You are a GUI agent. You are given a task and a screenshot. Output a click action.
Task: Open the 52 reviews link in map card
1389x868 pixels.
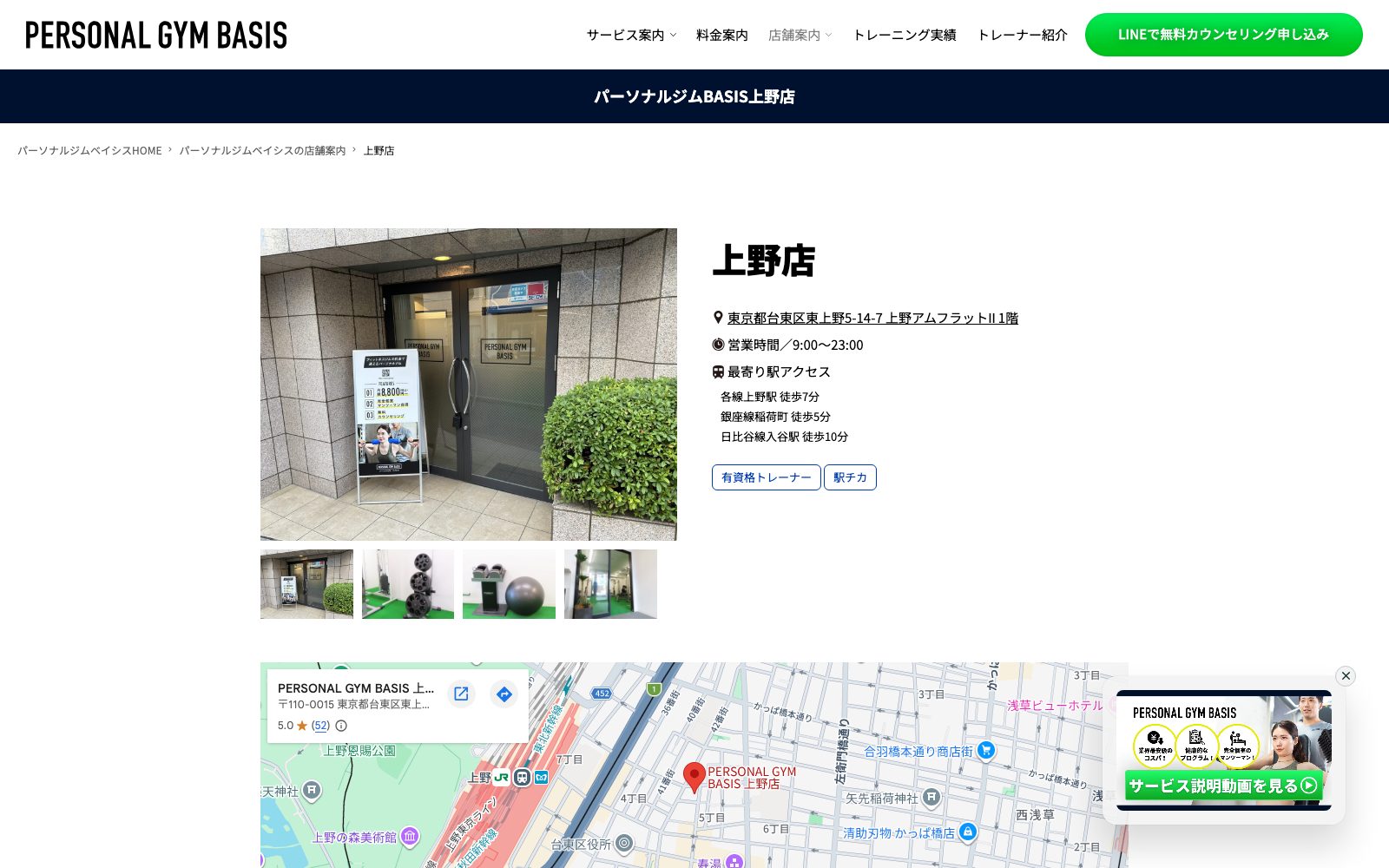[x=321, y=726]
